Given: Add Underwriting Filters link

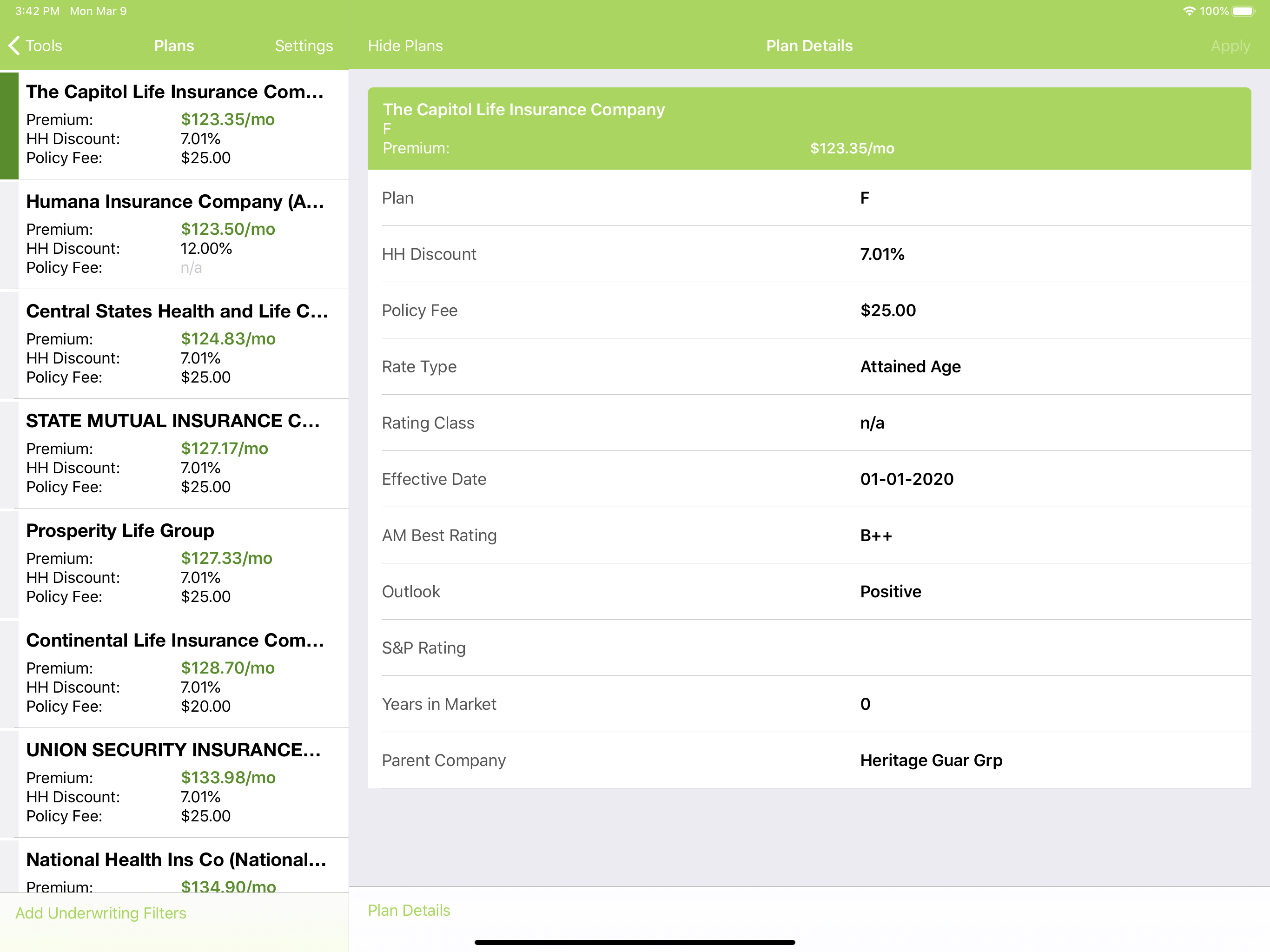Looking at the screenshot, I should point(101,913).
